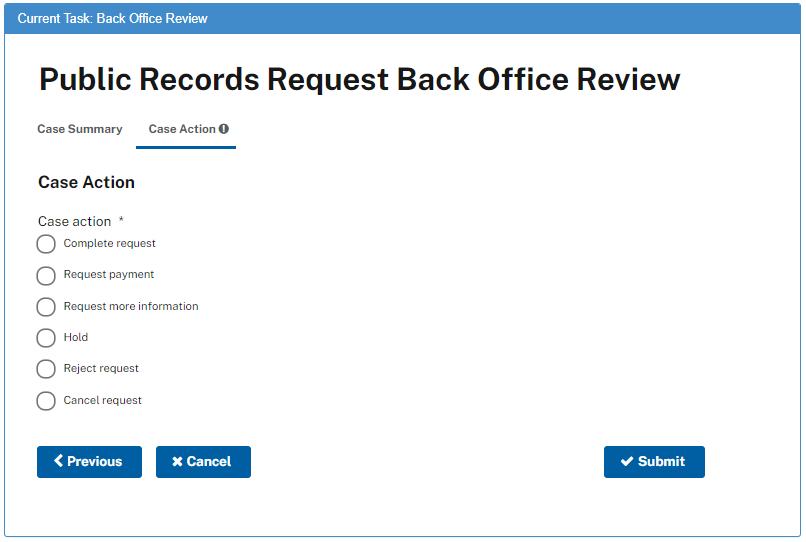This screenshot has height=542, width=806.
Task: Pick the Hold radio option
Action: tap(46, 338)
